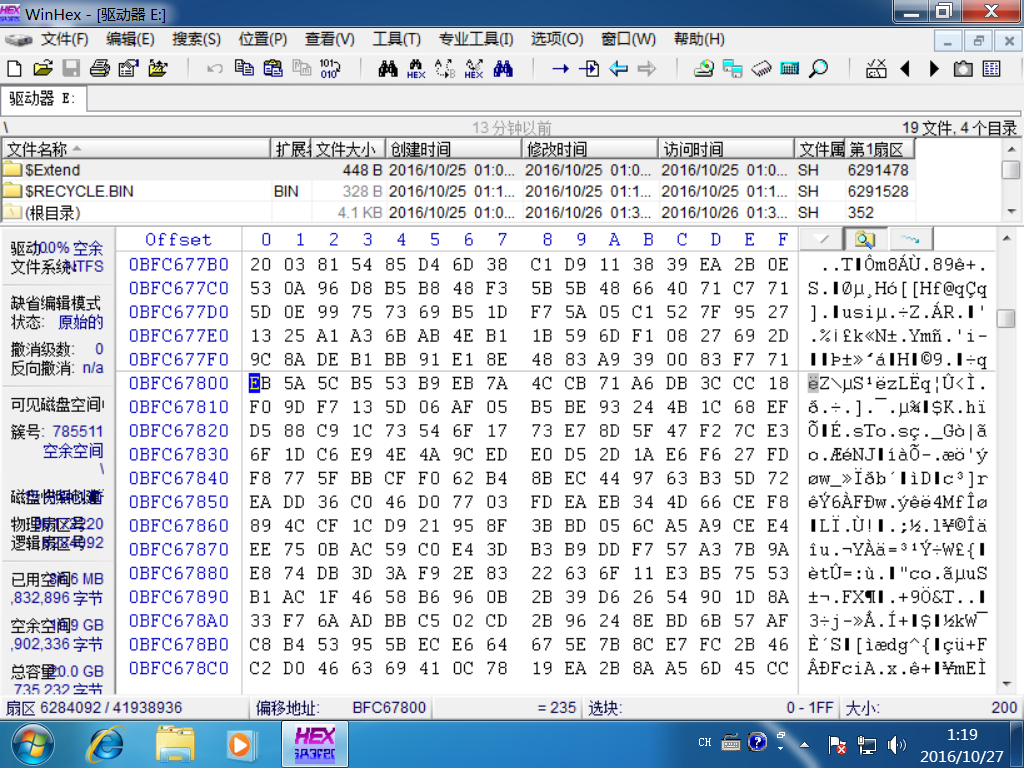Click the grid icon at toolbar's right end

point(991,68)
